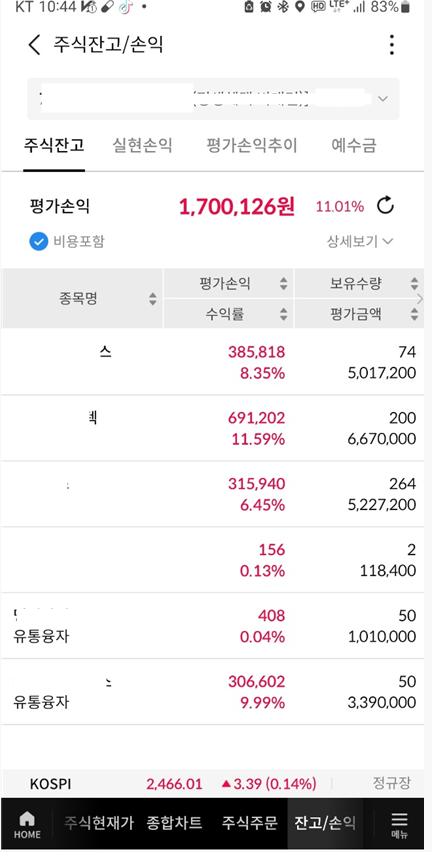Open the 메뉴 hamburger icon
Viewport: 432px width, 852px height.
click(x=399, y=825)
